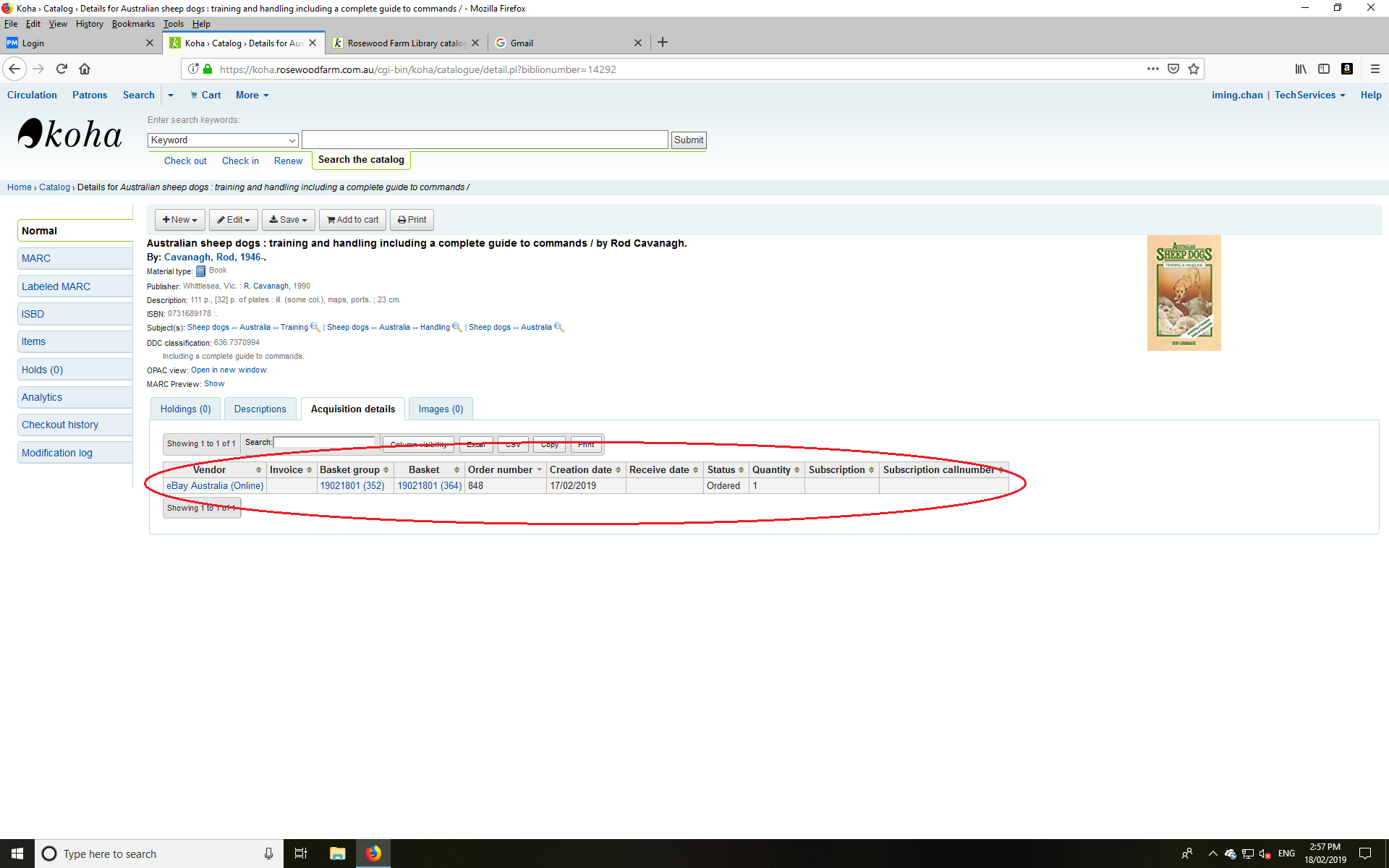
Task: Open the Library sidebar icon in toolbar
Action: coord(1301,69)
